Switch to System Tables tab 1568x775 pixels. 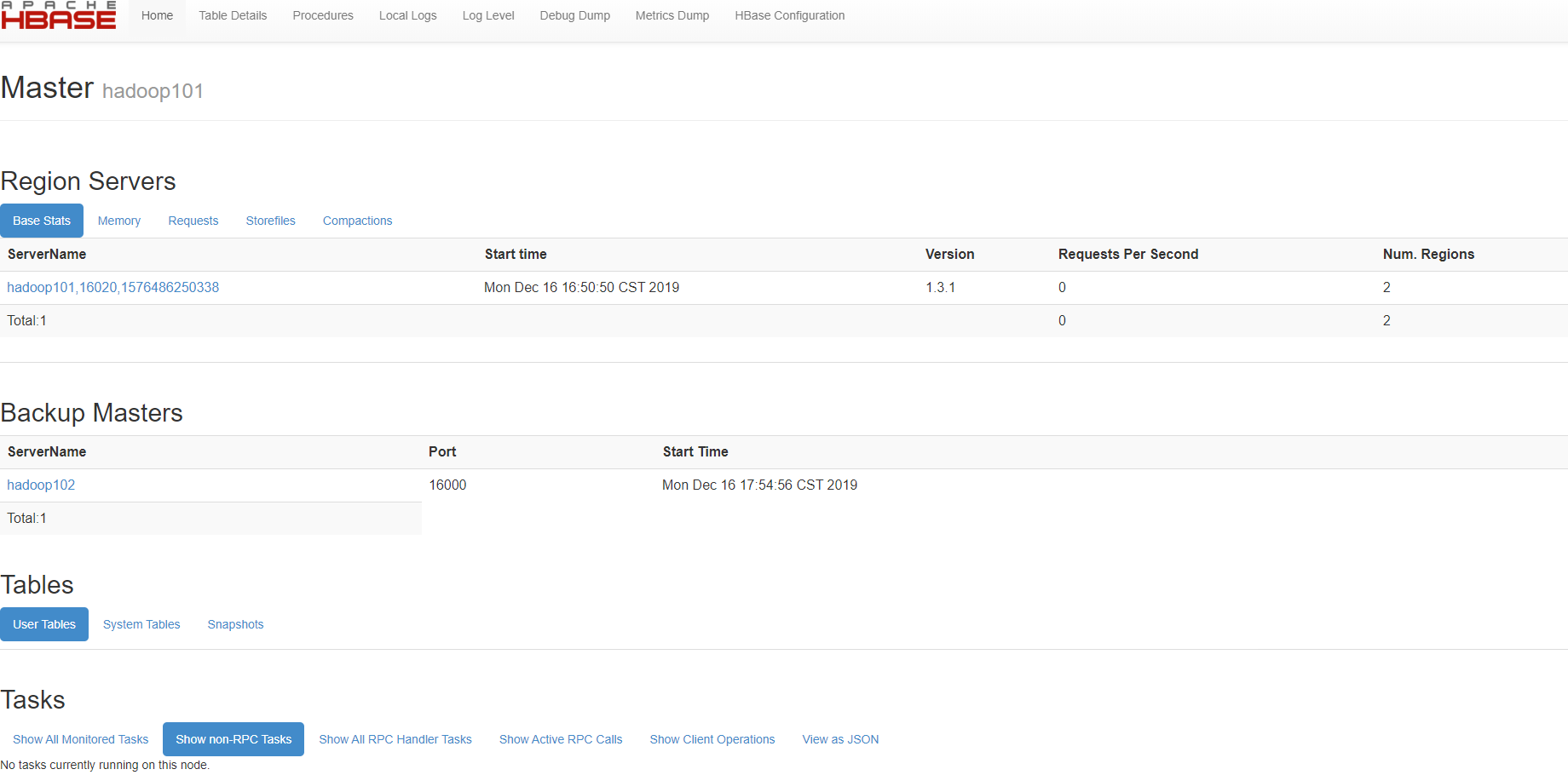141,624
